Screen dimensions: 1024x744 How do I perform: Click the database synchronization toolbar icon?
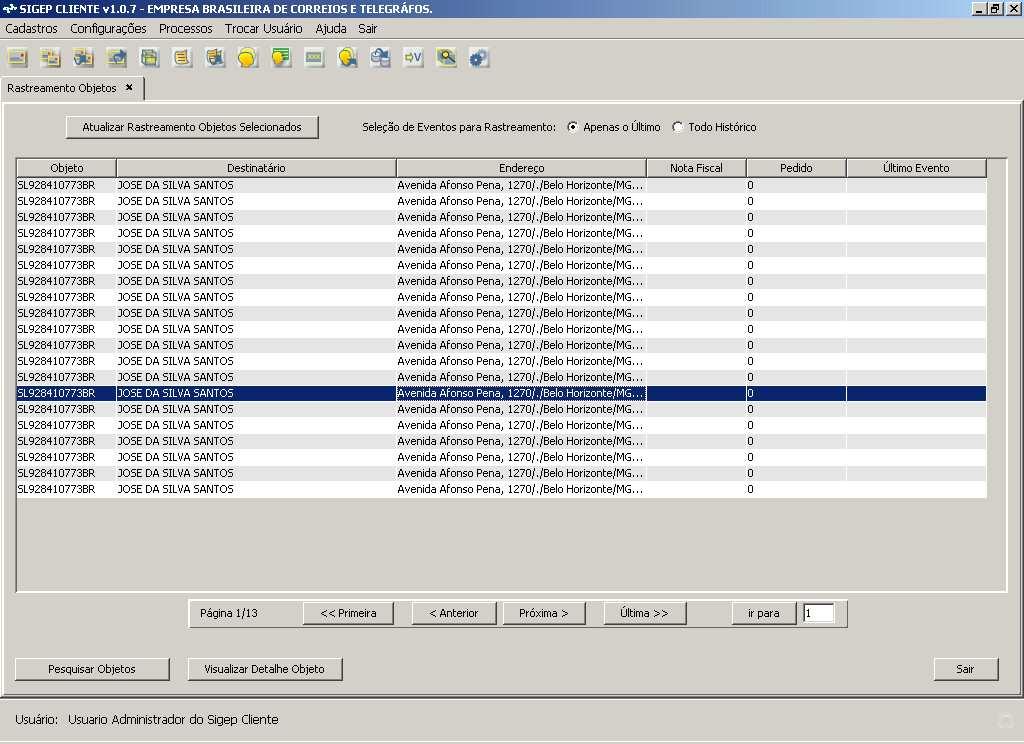coord(381,57)
